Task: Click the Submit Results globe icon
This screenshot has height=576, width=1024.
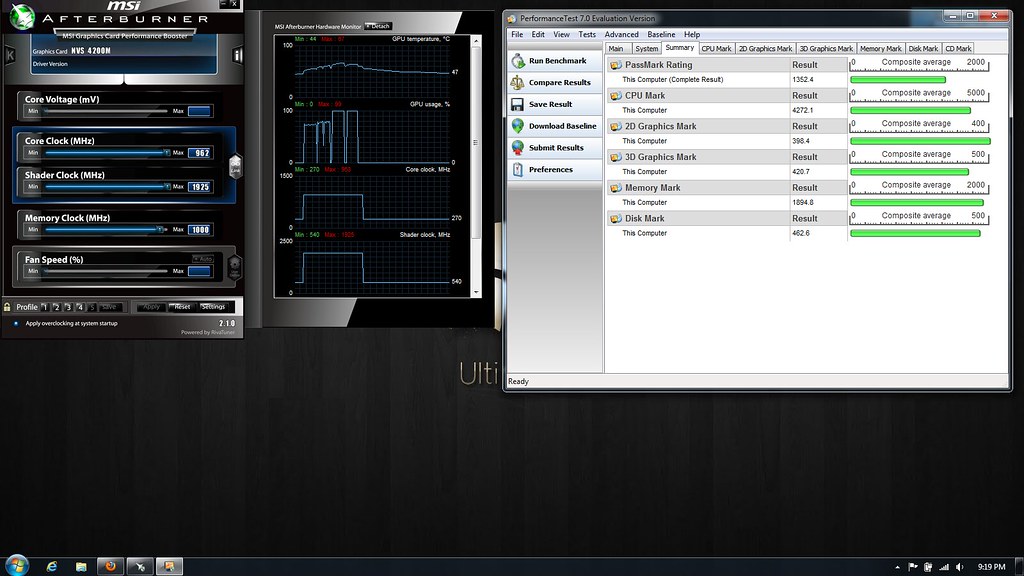Action: (518, 148)
